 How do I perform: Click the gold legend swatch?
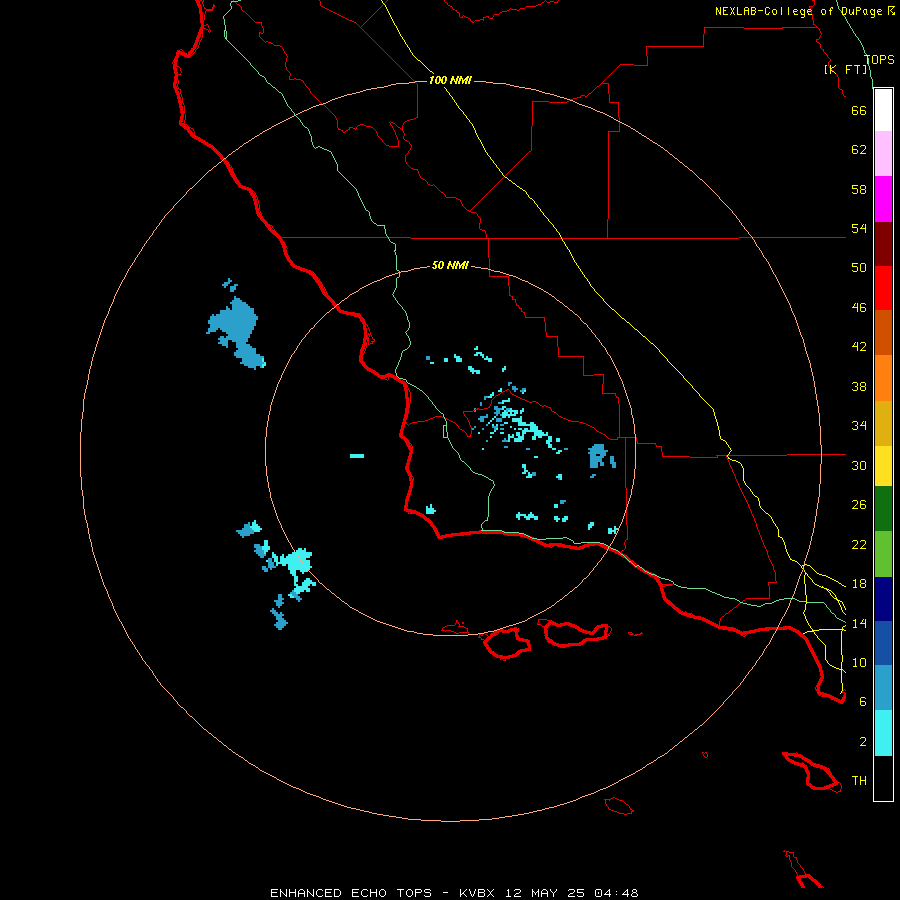(x=883, y=423)
